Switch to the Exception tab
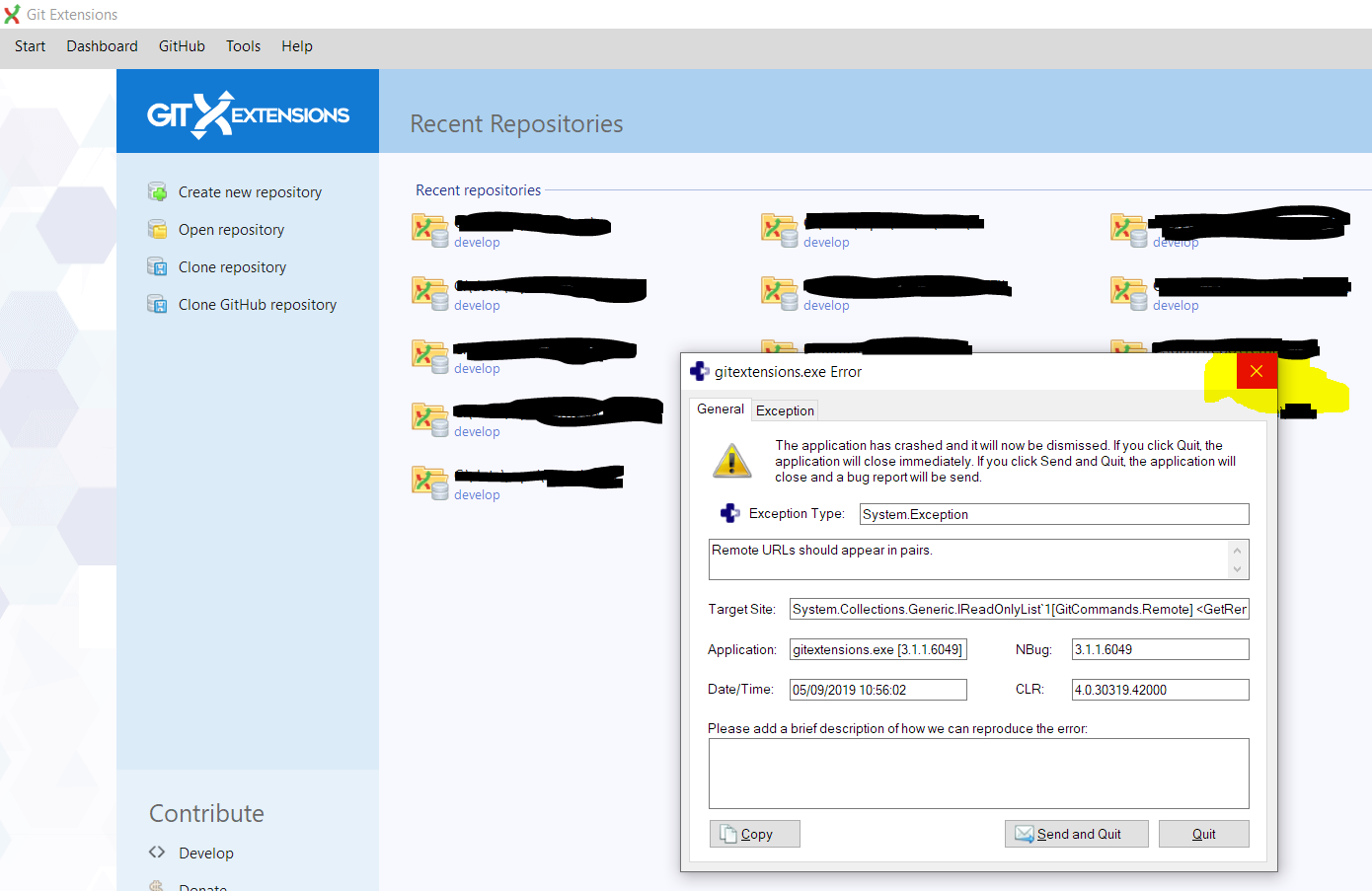 (784, 410)
